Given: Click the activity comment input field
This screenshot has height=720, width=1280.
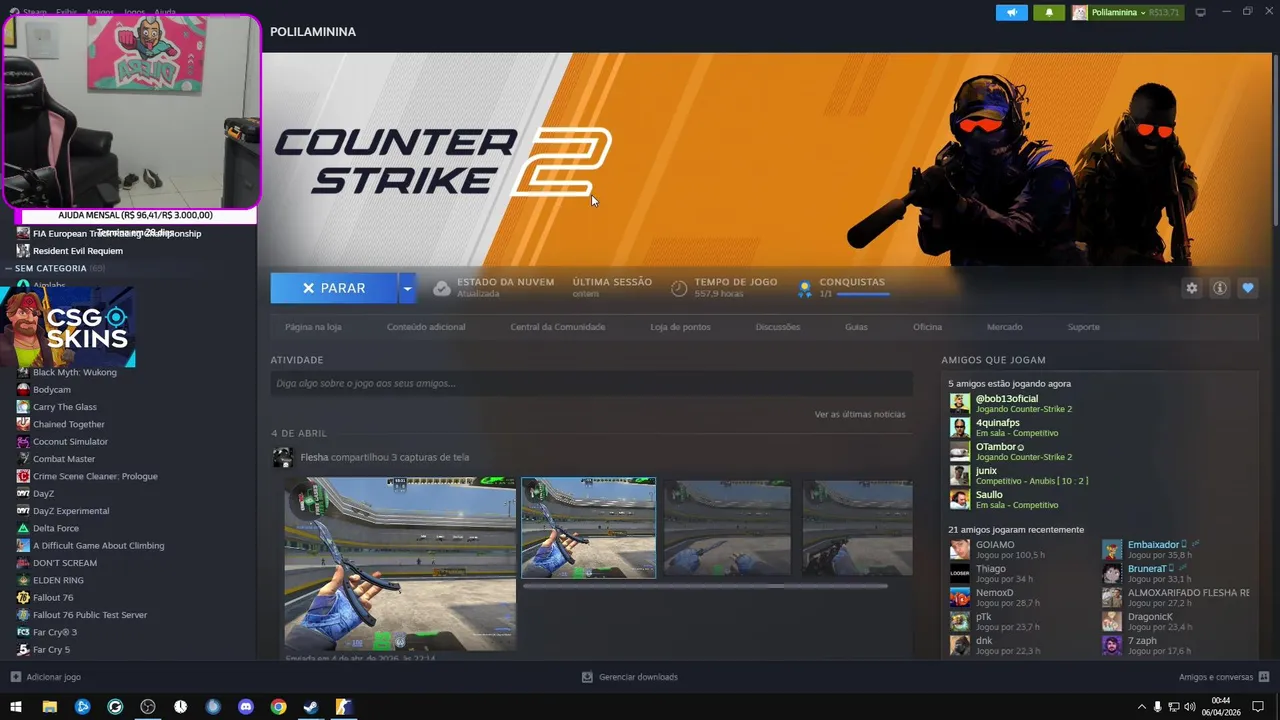Looking at the screenshot, I should (591, 383).
